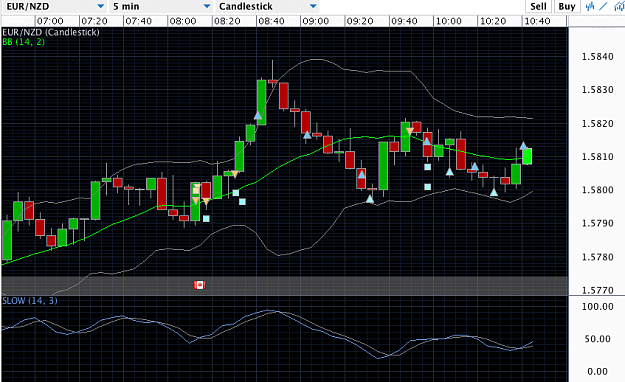Click the 10:40 time axis label
625x382 pixels.
click(x=537, y=21)
